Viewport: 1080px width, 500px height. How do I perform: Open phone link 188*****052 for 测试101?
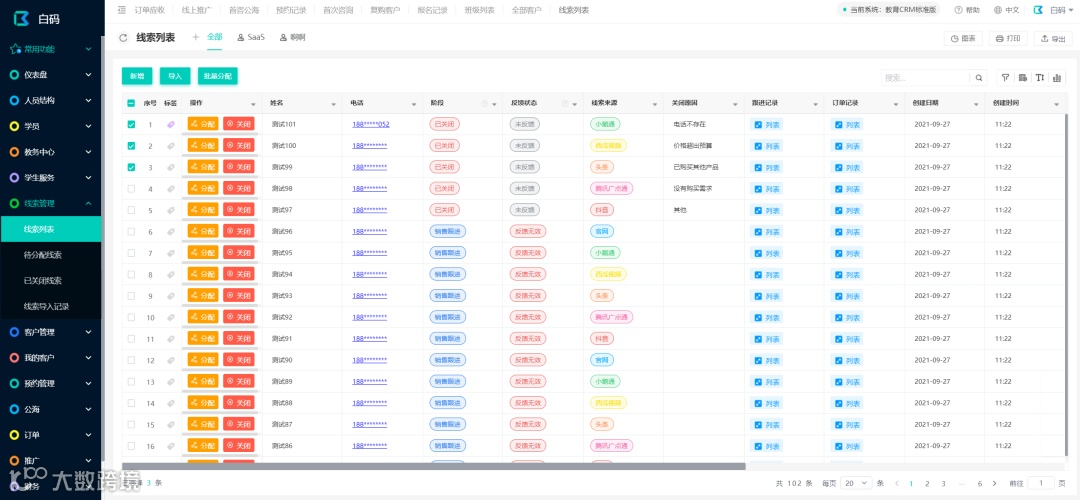(x=371, y=125)
